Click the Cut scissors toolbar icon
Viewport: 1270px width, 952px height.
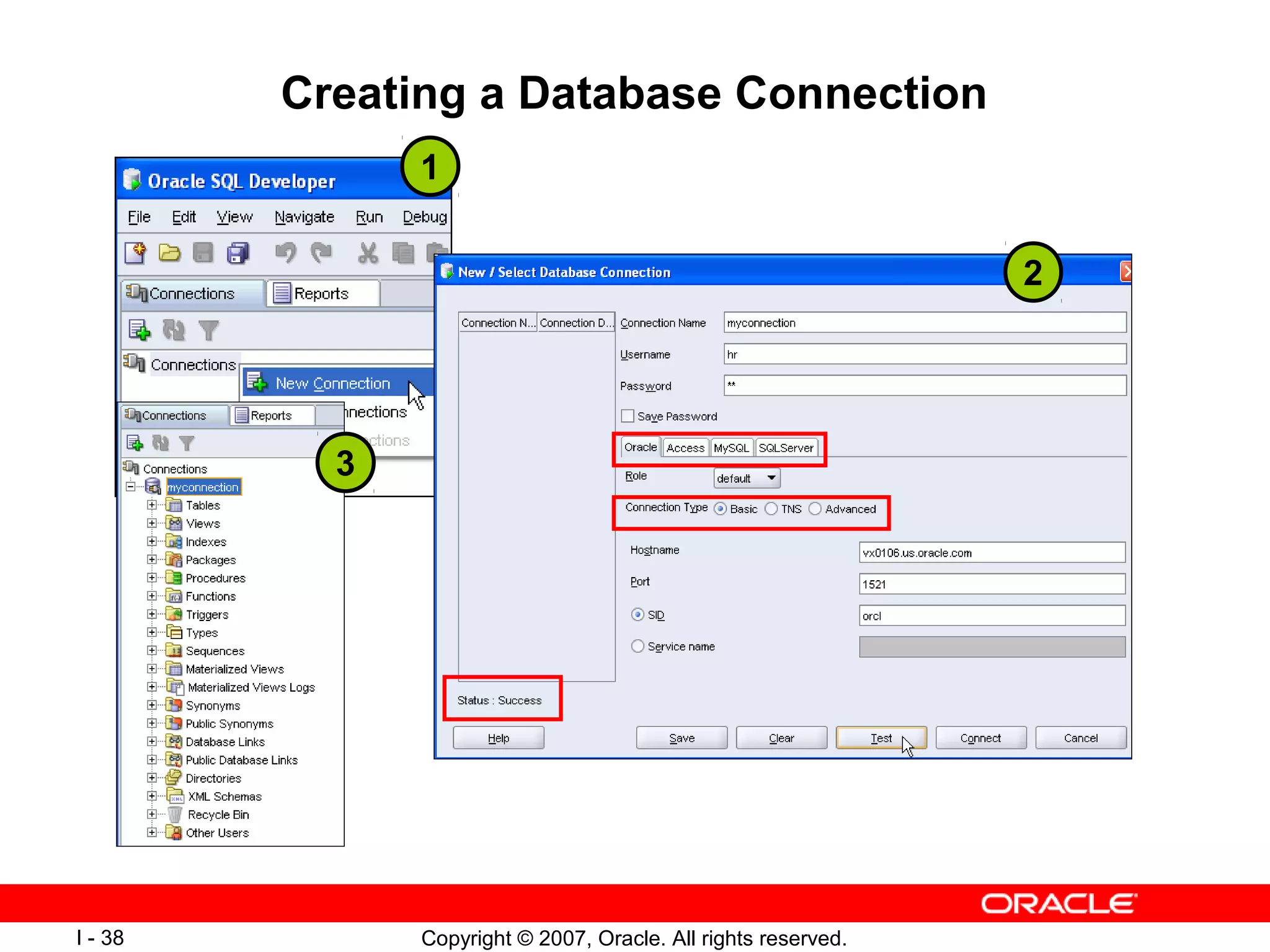pyautogui.click(x=368, y=253)
